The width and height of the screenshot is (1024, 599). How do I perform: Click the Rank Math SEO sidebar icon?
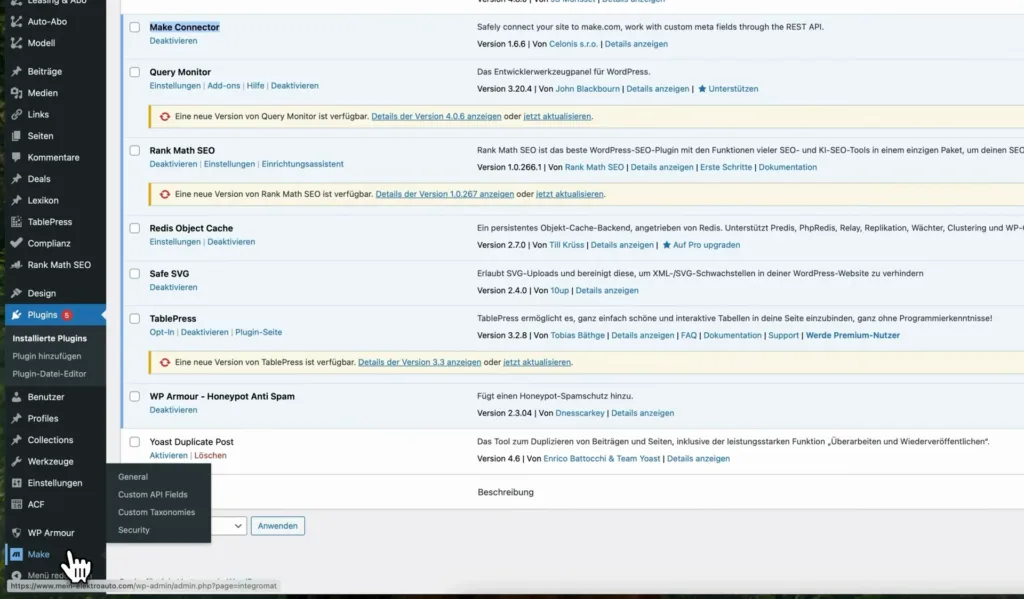point(16,265)
